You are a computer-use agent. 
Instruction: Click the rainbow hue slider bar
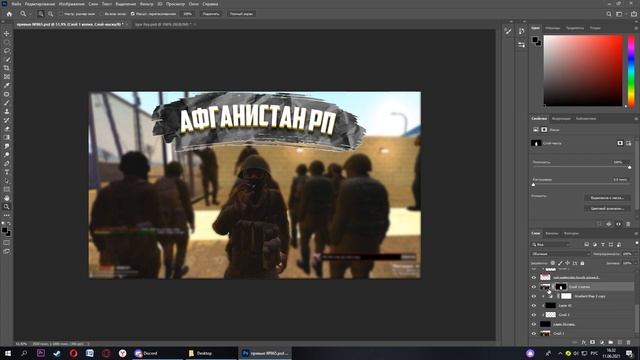pos(631,71)
